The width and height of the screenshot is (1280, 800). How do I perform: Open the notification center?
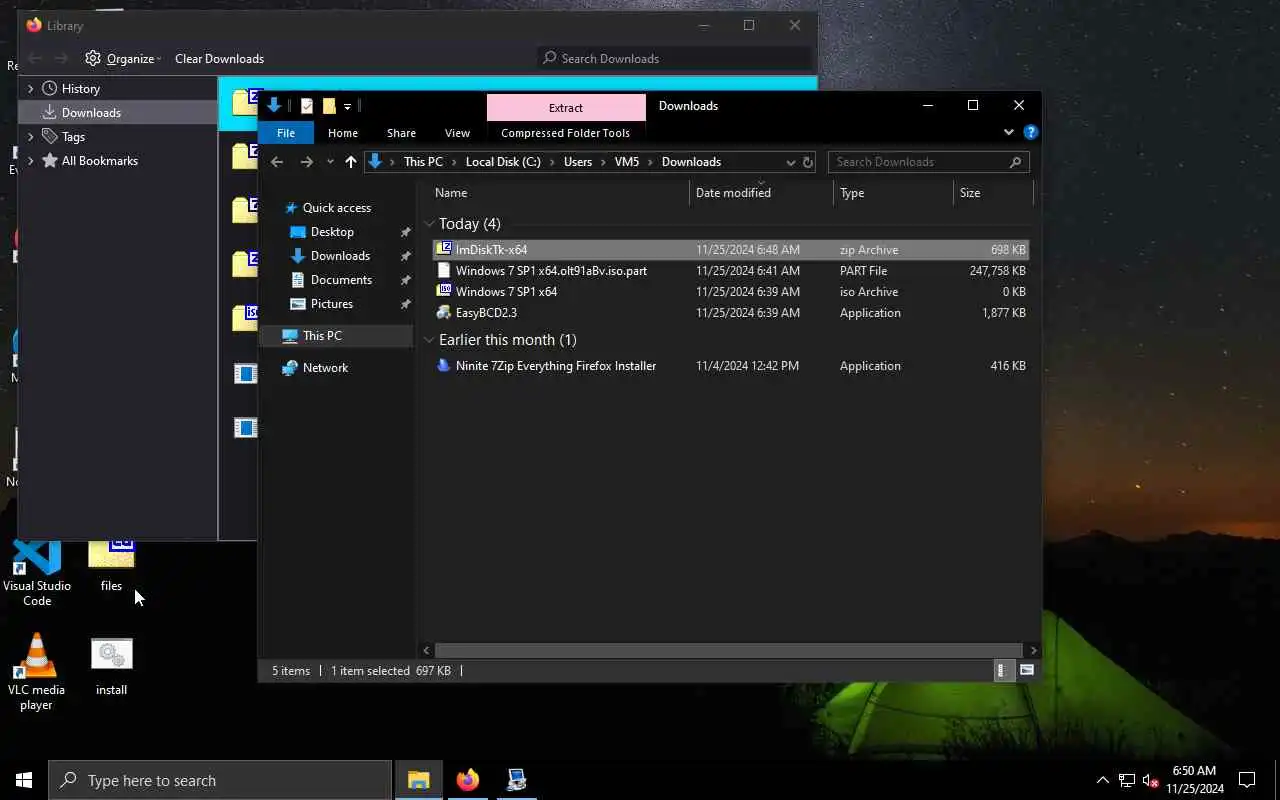[1247, 780]
